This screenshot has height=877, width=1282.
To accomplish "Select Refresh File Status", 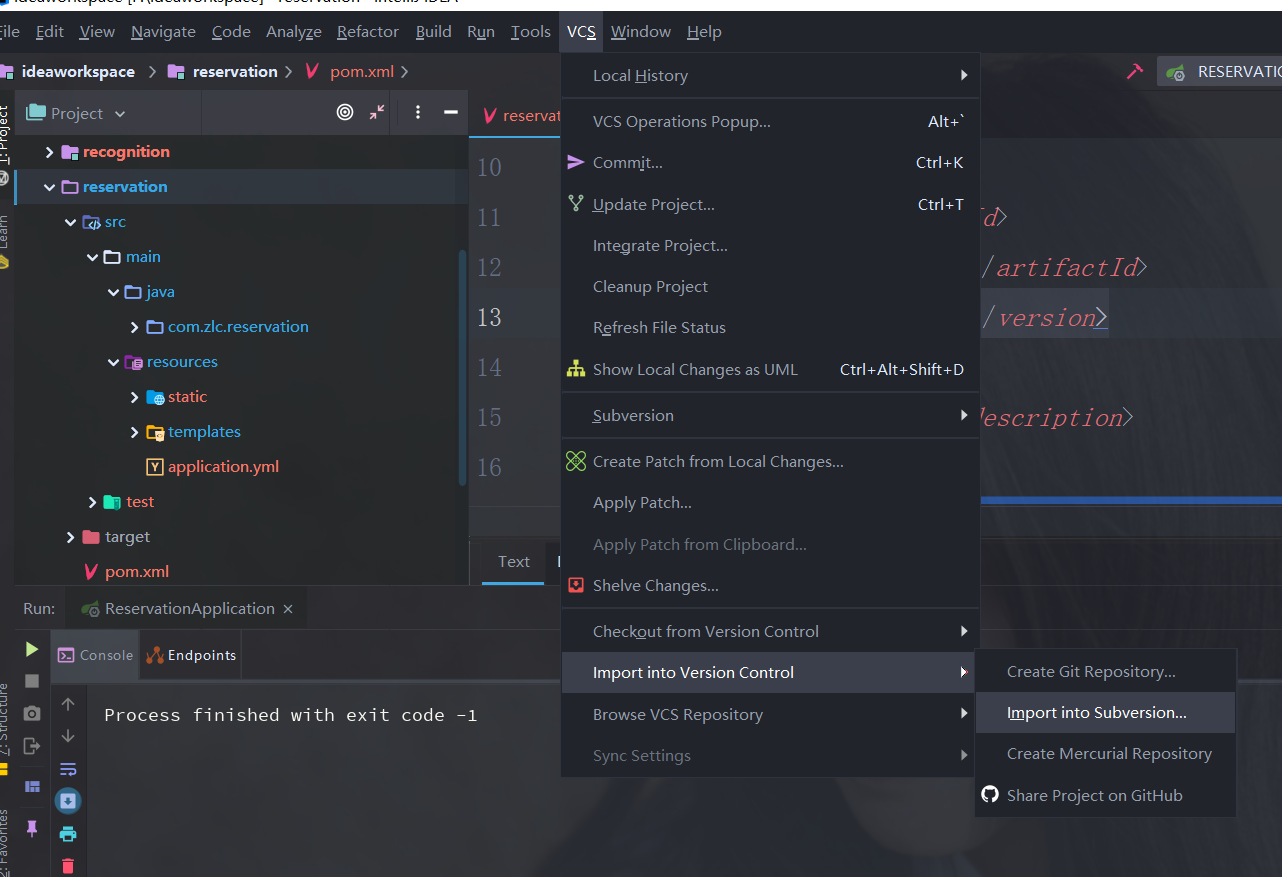I will click(x=770, y=327).
